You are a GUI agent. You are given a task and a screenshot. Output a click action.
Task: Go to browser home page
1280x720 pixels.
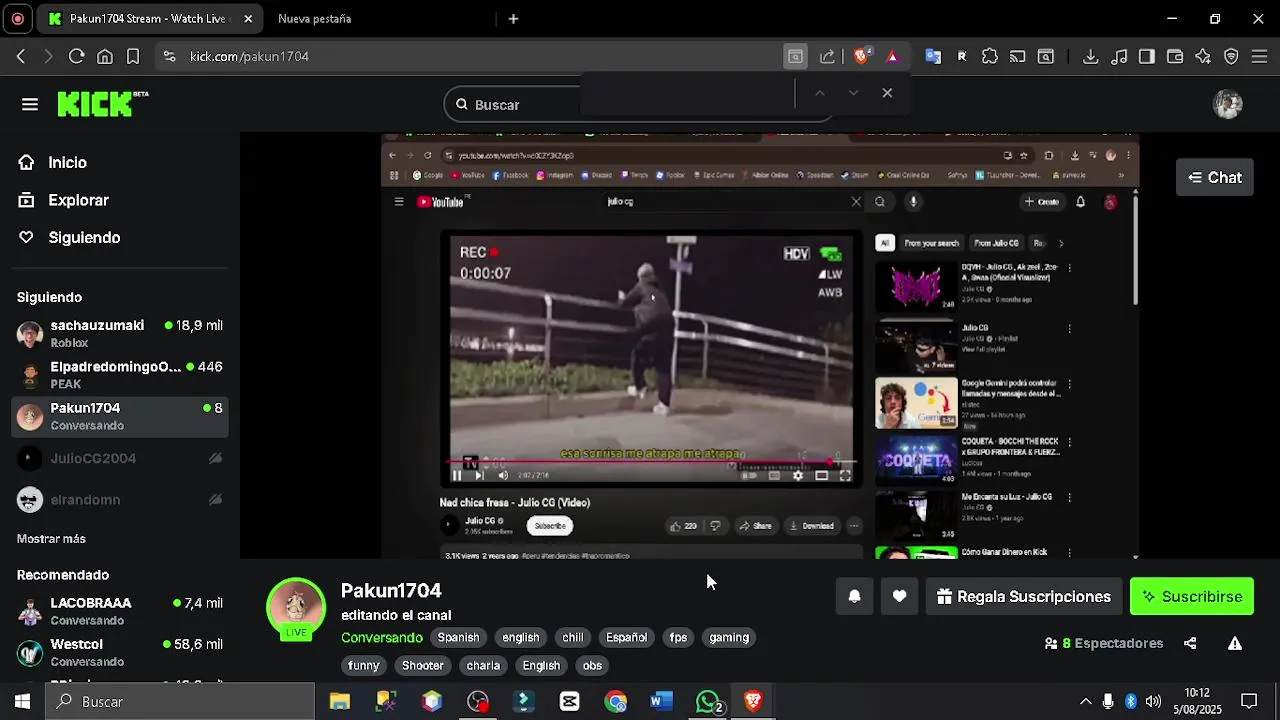tap(104, 57)
